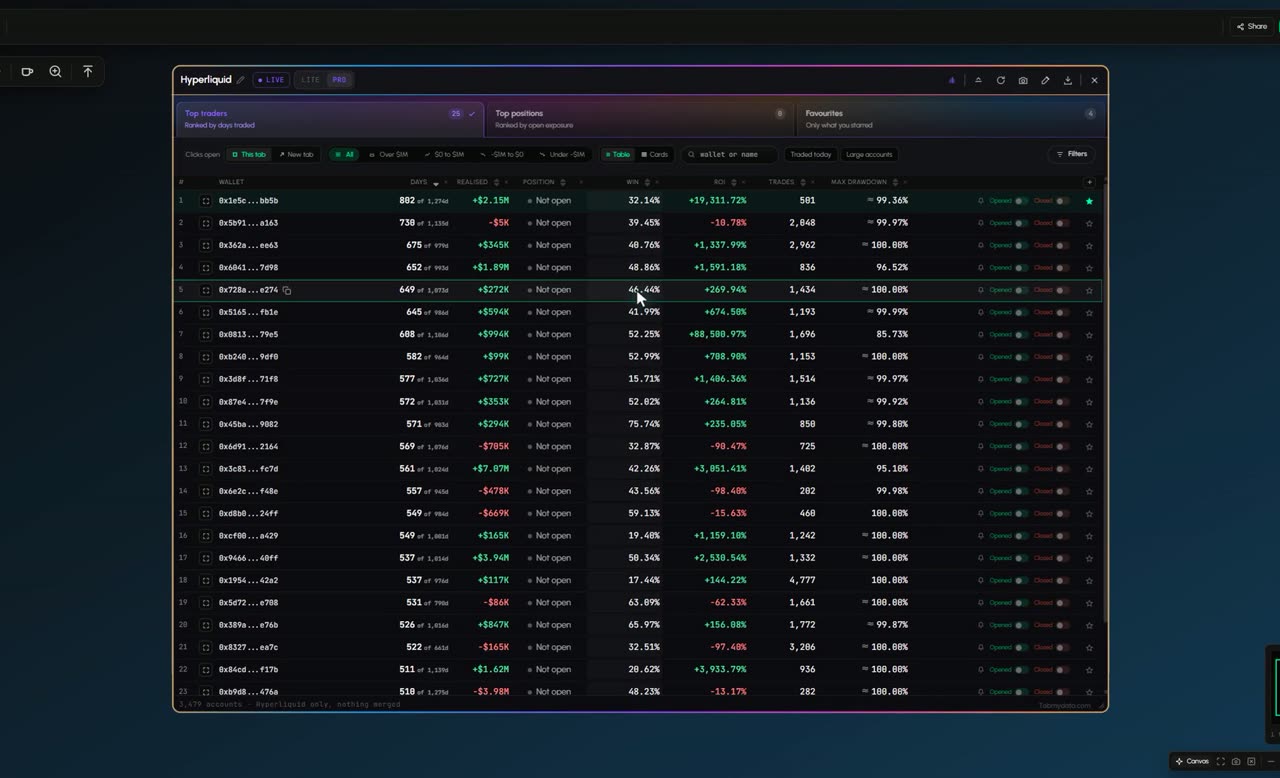Image resolution: width=1280 pixels, height=778 pixels.
Task: Unstar the favourited wallet 0x1e5c...bb5b
Action: 1089,201
